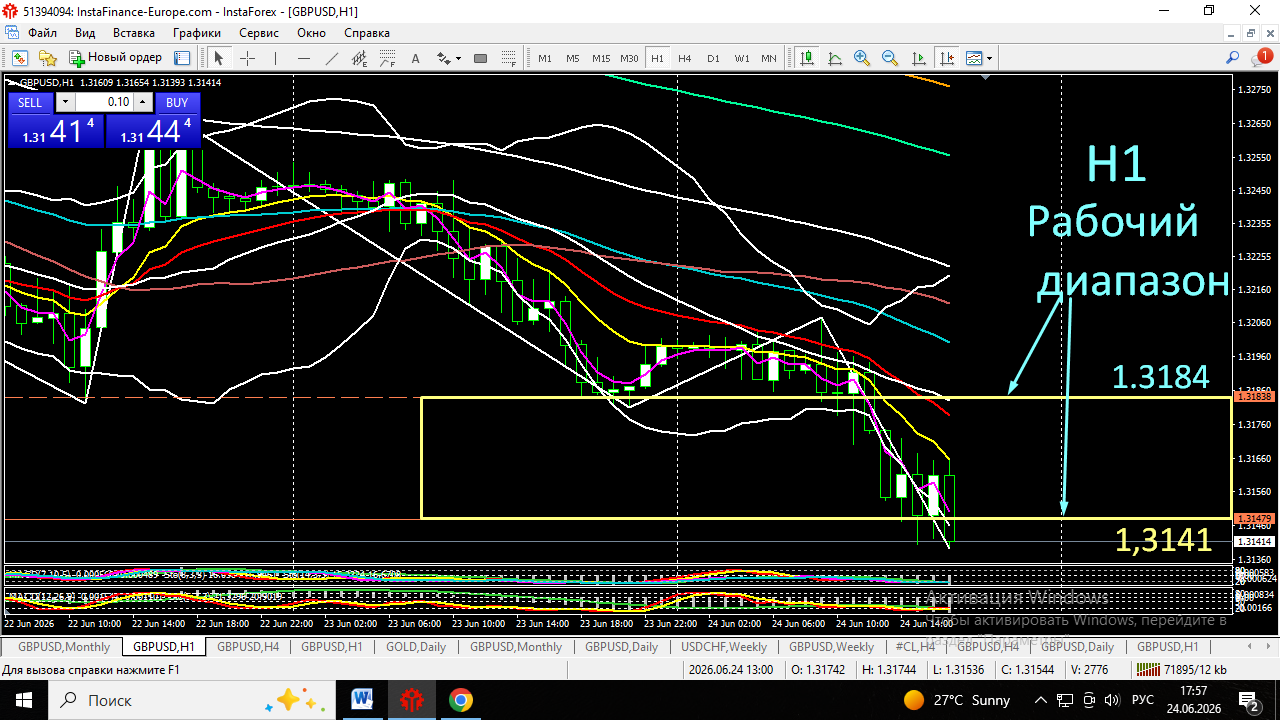The width and height of the screenshot is (1280, 720).
Task: Open new chart icon in toolbar
Action: [19, 58]
